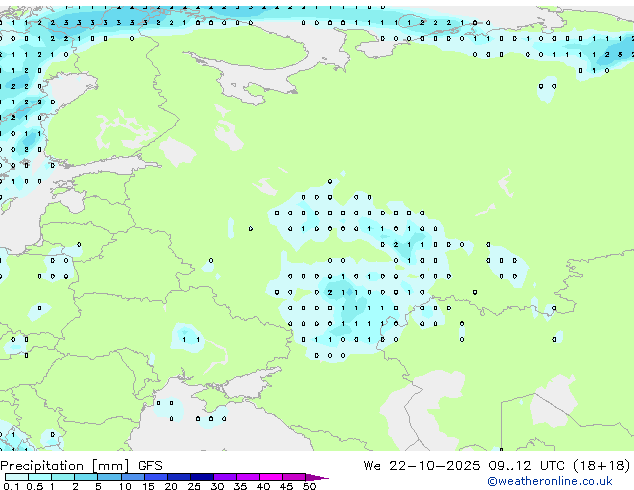Select the legend value '25'
Image resolution: width=634 pixels, height=490 pixels.
194,486
